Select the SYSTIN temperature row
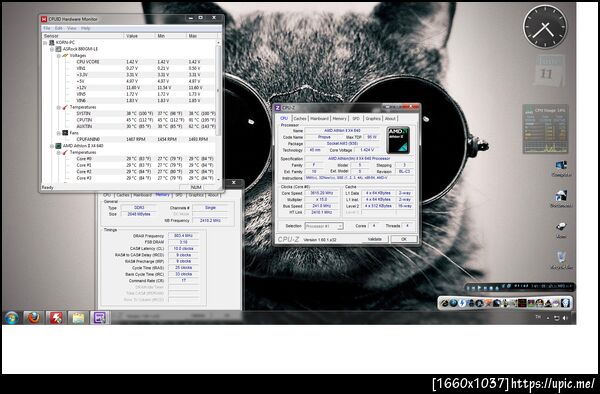This screenshot has width=600, height=394. pos(129,114)
